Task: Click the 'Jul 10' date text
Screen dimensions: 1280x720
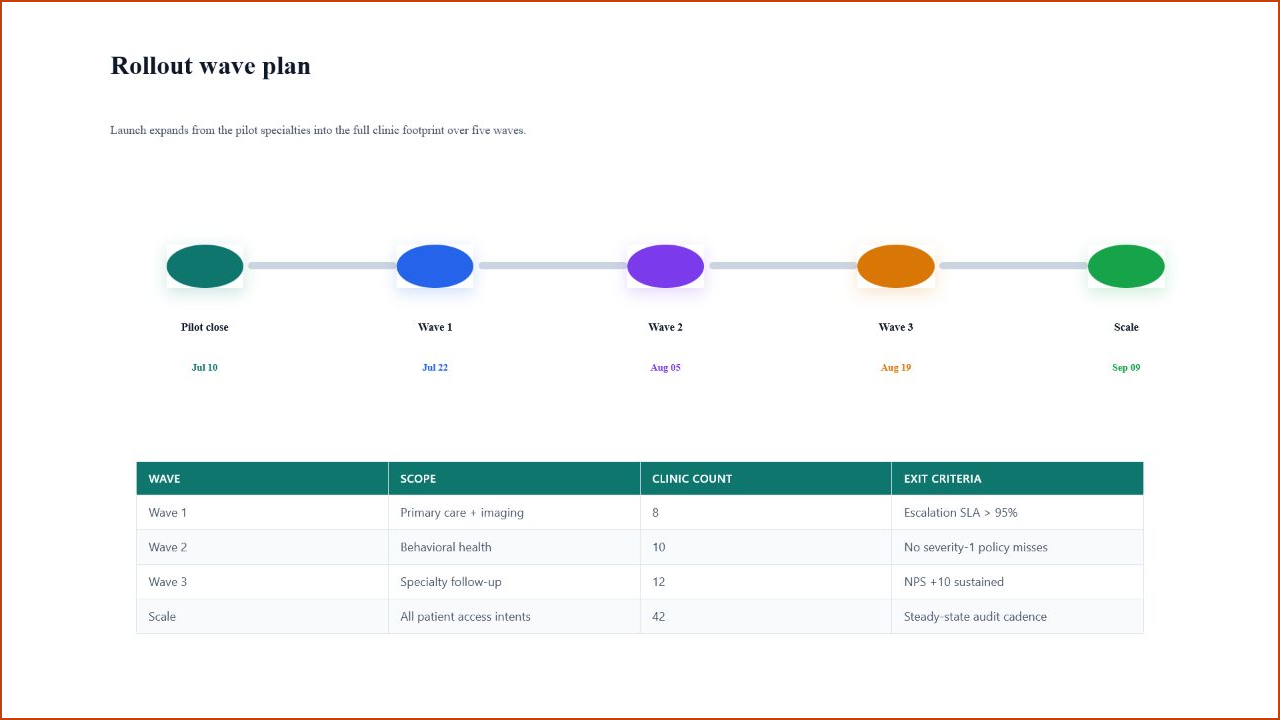Action: click(205, 367)
